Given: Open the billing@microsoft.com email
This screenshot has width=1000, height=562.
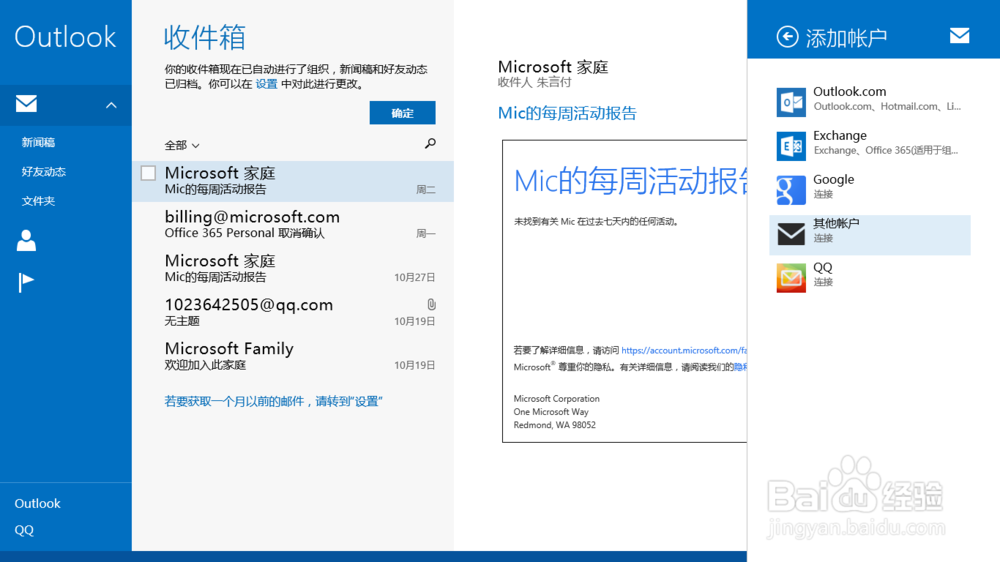Looking at the screenshot, I should 293,225.
